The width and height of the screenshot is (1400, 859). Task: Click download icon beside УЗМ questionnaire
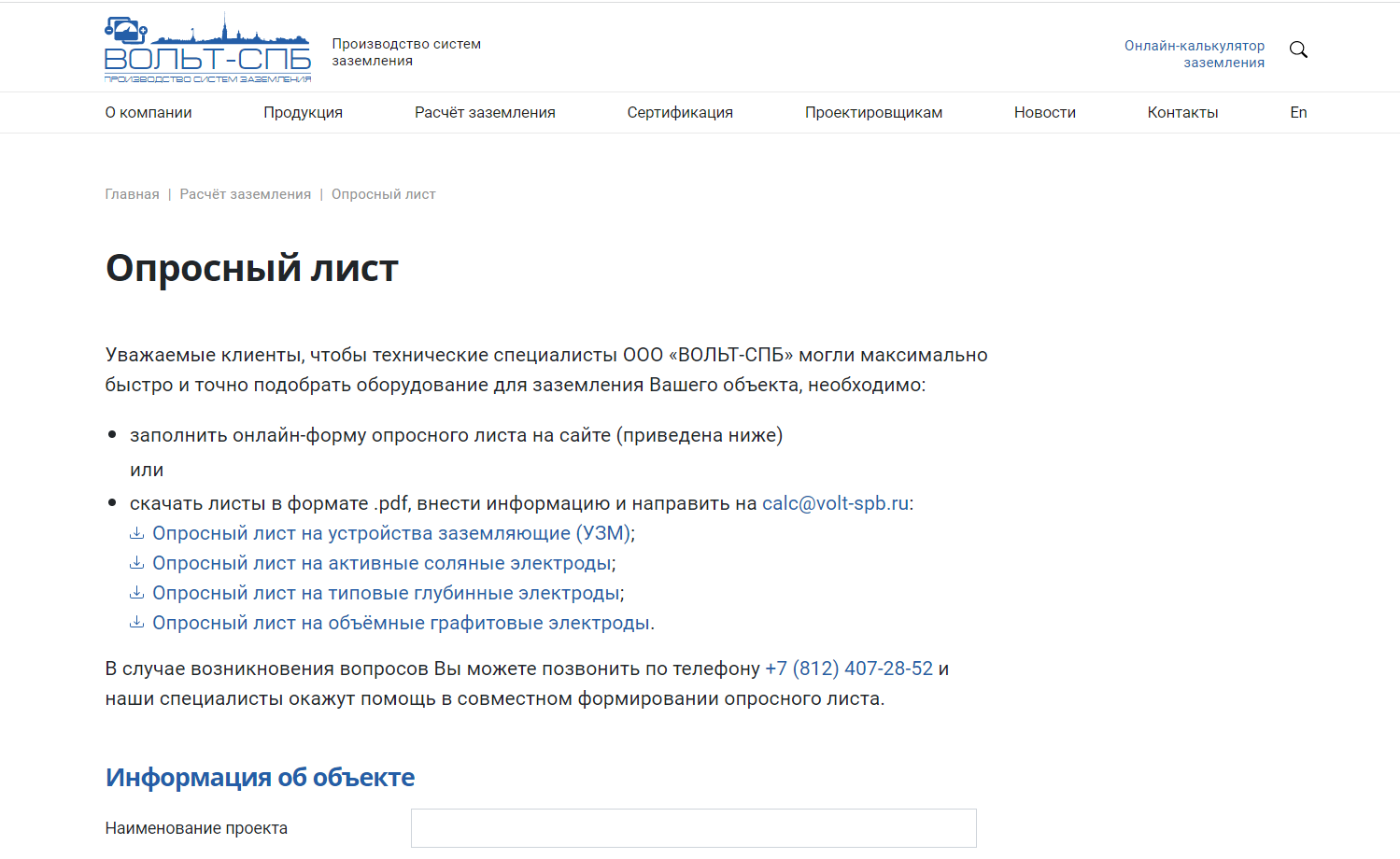coord(136,533)
